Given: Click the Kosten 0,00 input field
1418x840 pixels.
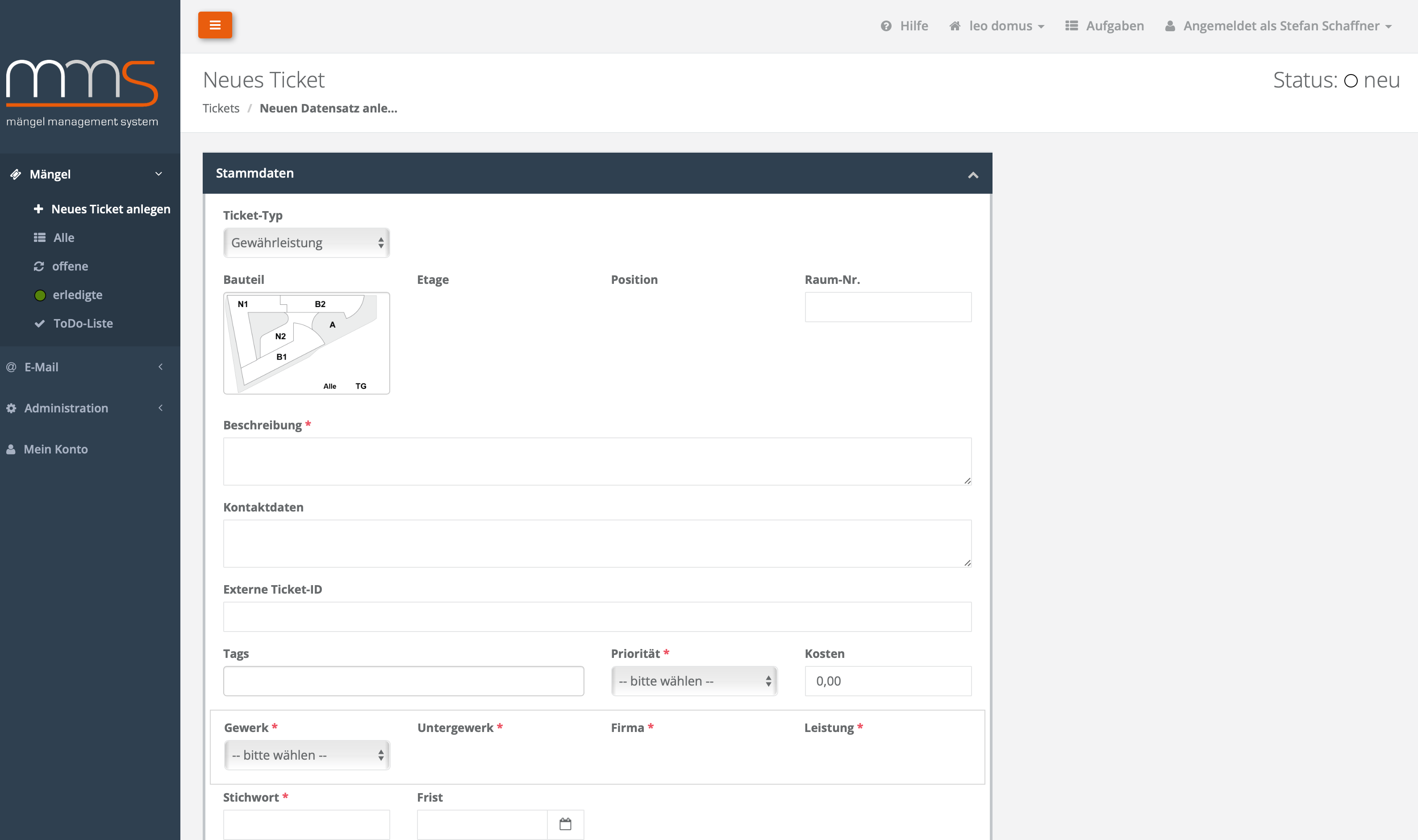Looking at the screenshot, I should coord(888,681).
